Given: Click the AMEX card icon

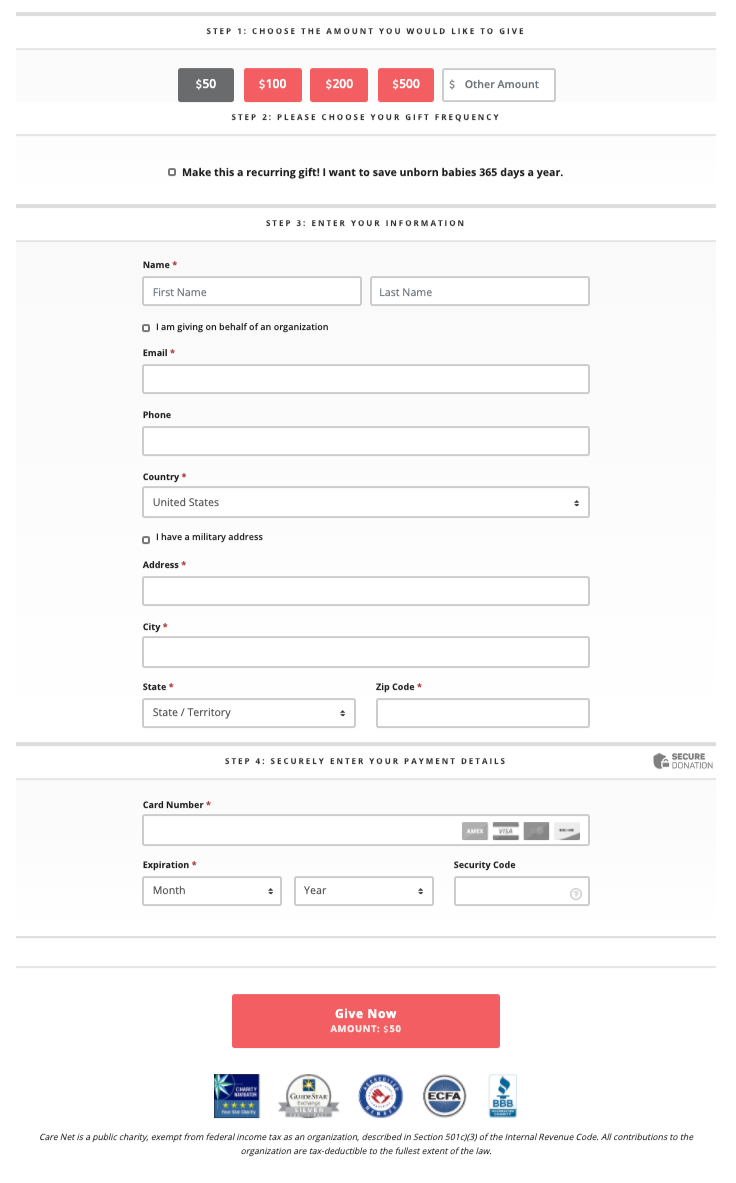Looking at the screenshot, I should [x=474, y=831].
